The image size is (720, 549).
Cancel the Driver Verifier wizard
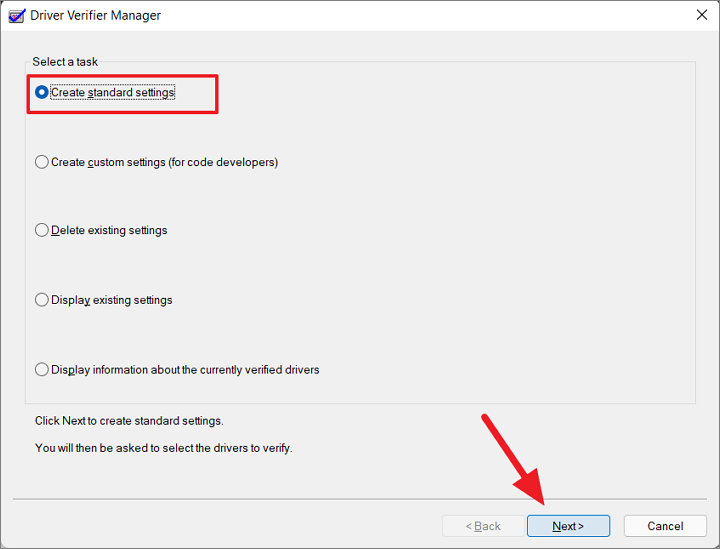pyautogui.click(x=665, y=526)
